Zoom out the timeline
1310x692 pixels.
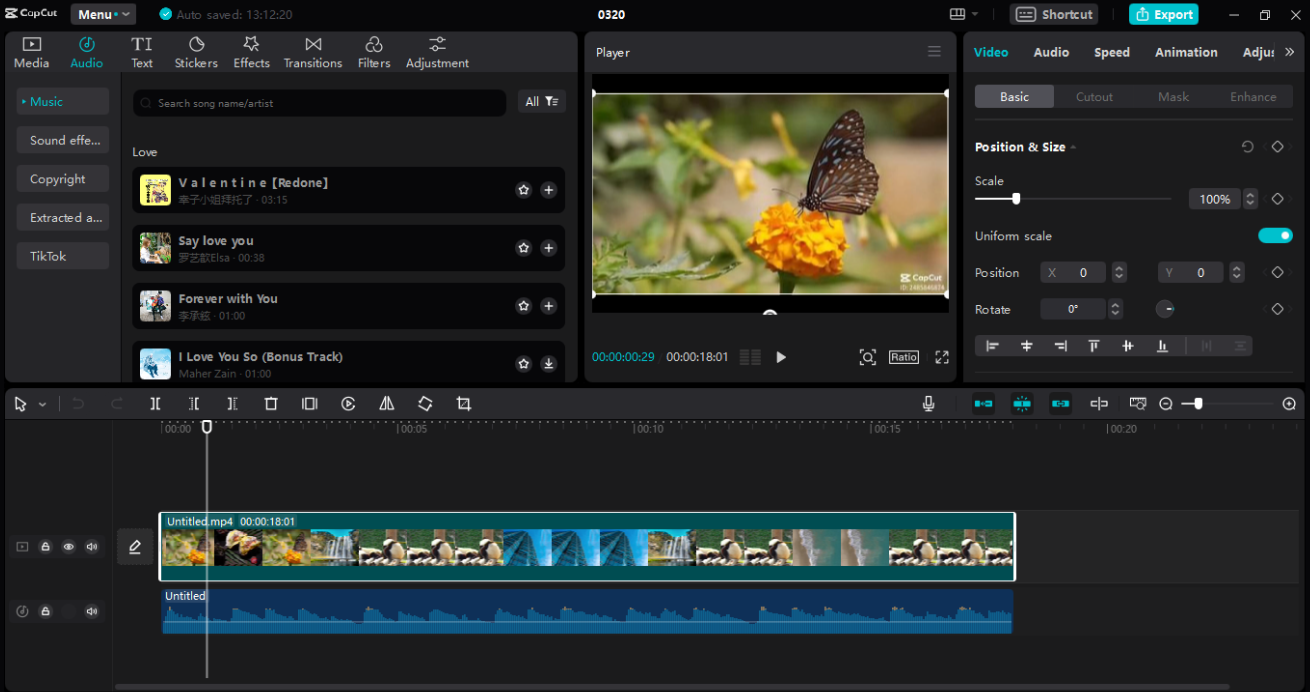point(1165,404)
